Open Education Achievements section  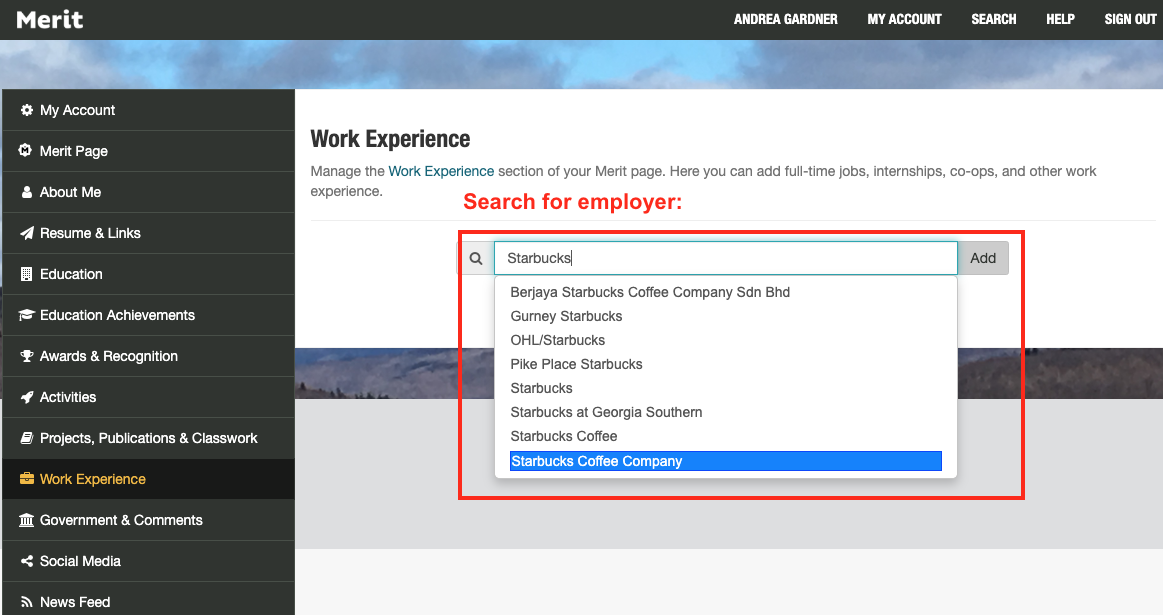pyautogui.click(x=148, y=315)
